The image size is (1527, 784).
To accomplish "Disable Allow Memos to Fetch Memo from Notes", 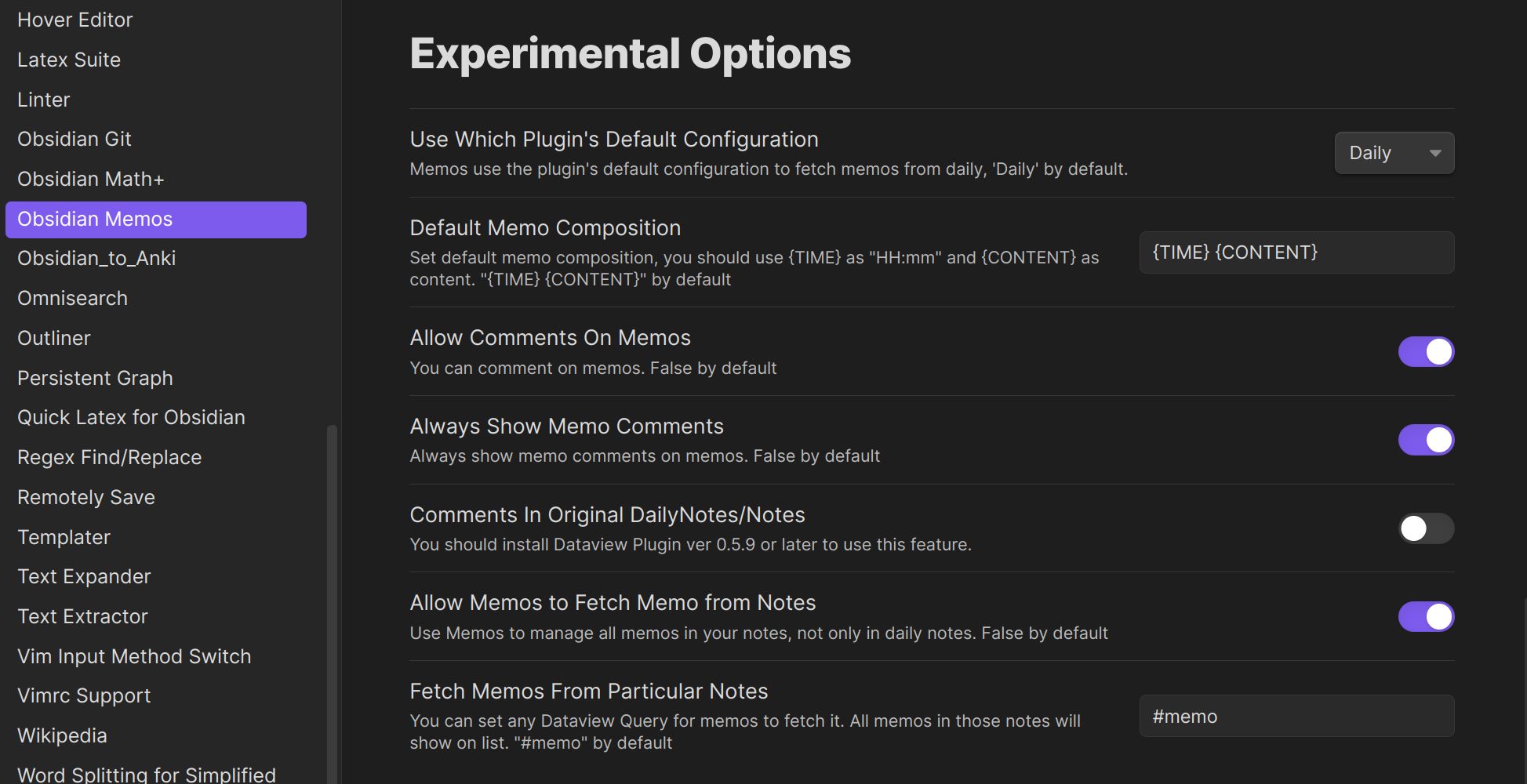I will point(1426,617).
